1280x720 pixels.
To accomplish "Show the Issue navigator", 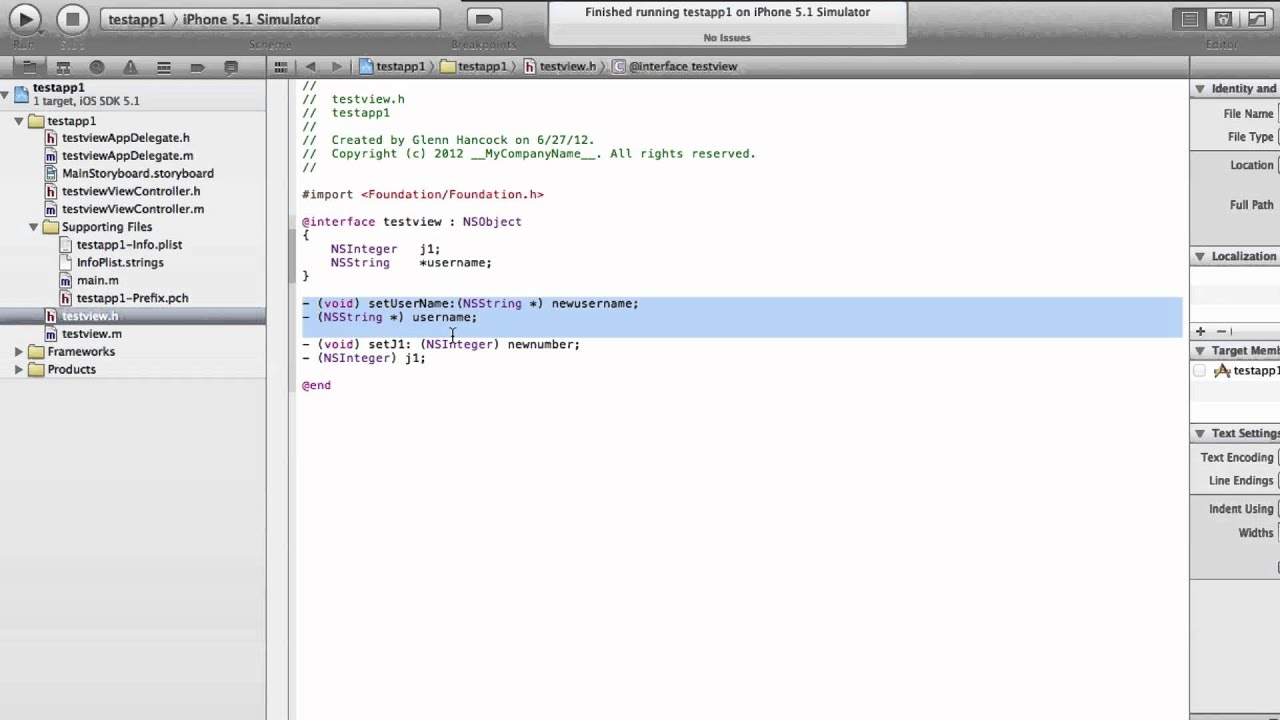I will click(x=130, y=67).
